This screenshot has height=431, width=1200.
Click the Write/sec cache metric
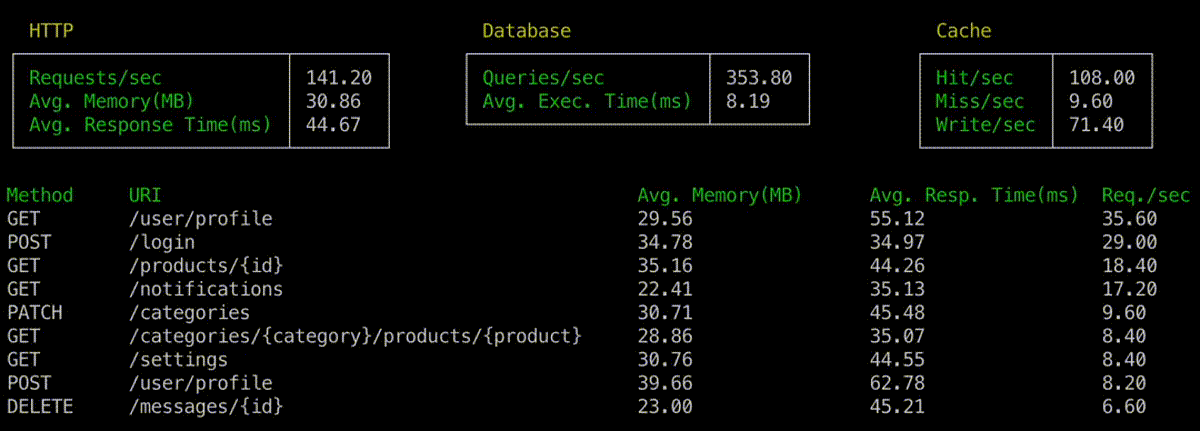[985, 125]
